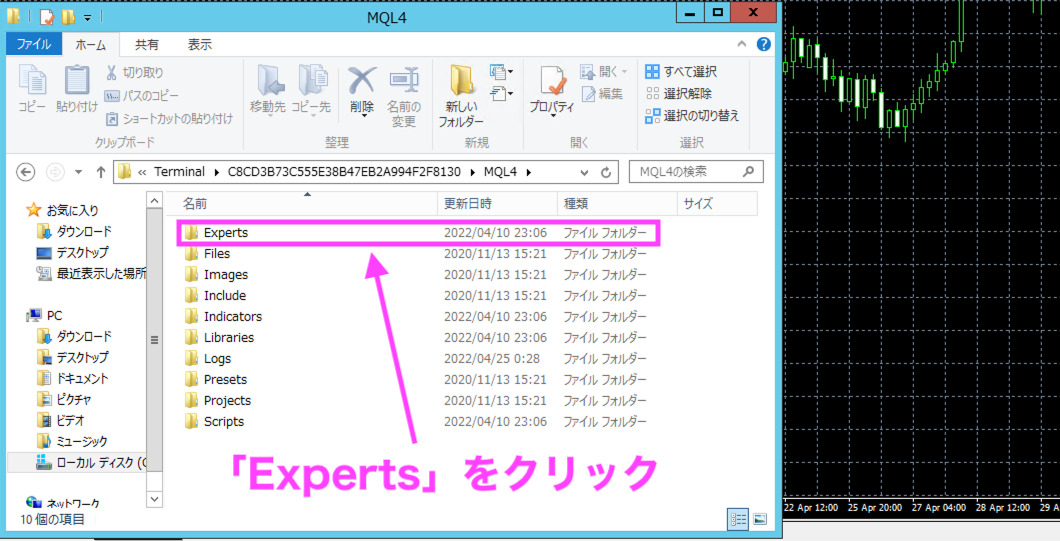Switch to the 表示 (View) ribbon tab
Screen dimensions: 1060x541
(x=200, y=44)
